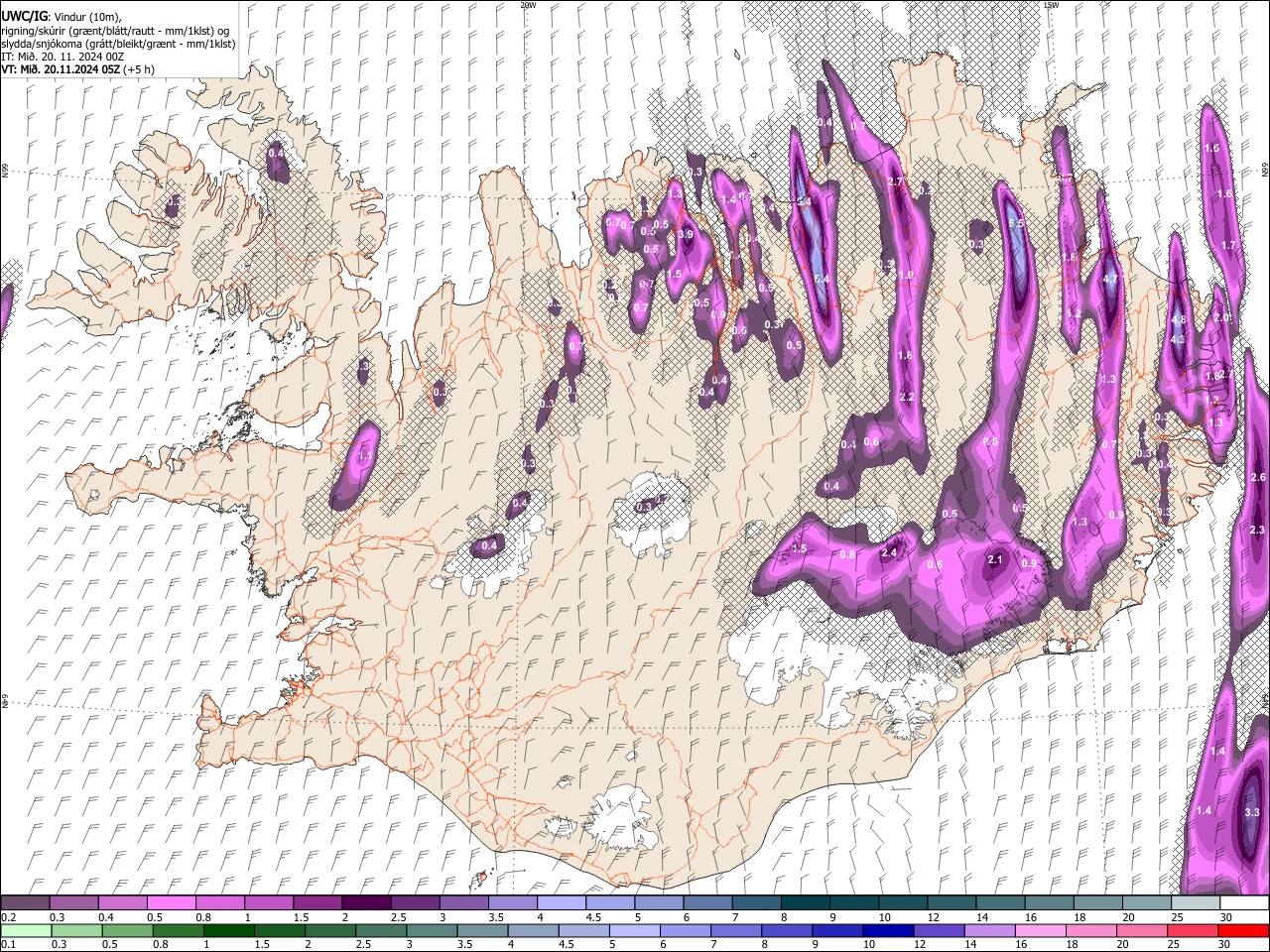The image size is (1270, 952).
Task: Click the pale green 0.1 legend swatch
Action: point(26,930)
